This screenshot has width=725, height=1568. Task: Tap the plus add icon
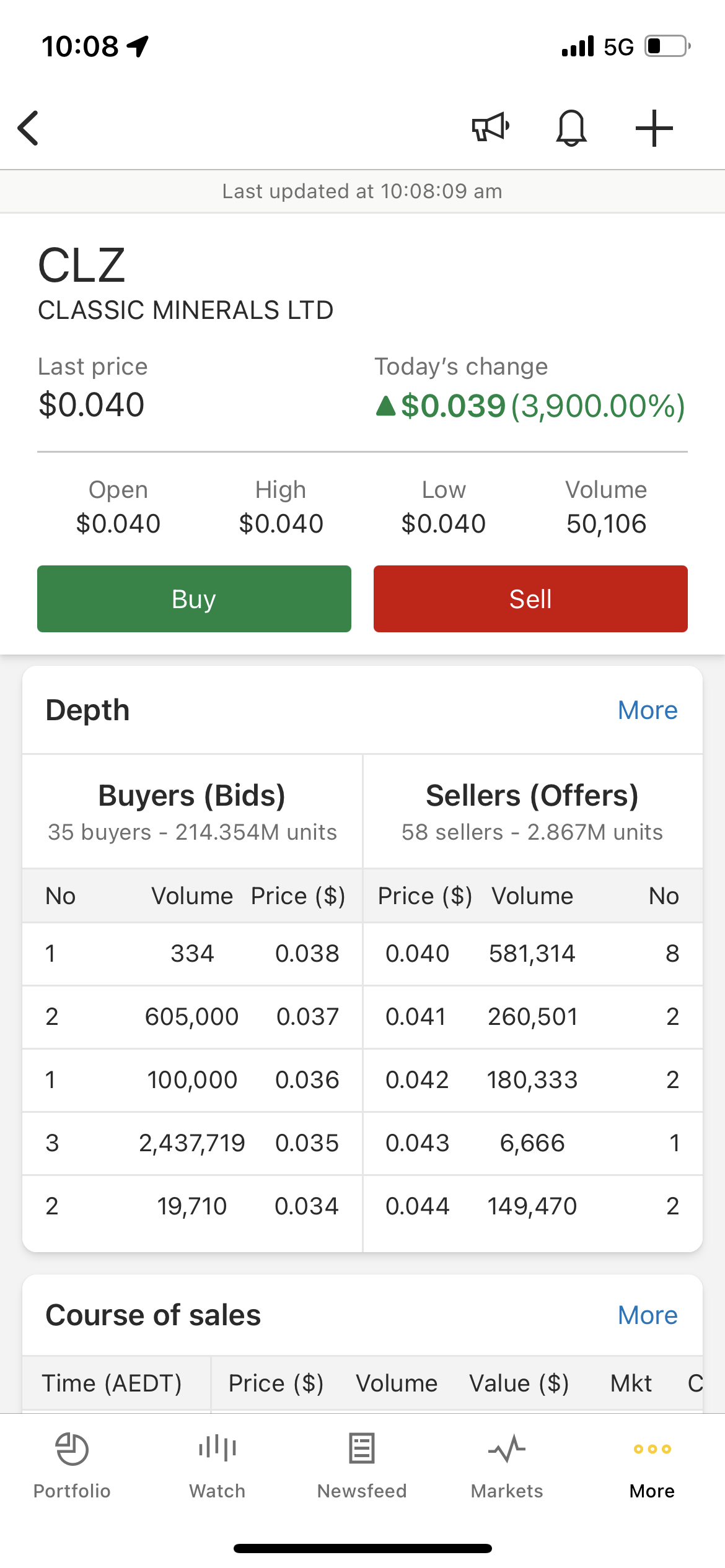(x=654, y=128)
